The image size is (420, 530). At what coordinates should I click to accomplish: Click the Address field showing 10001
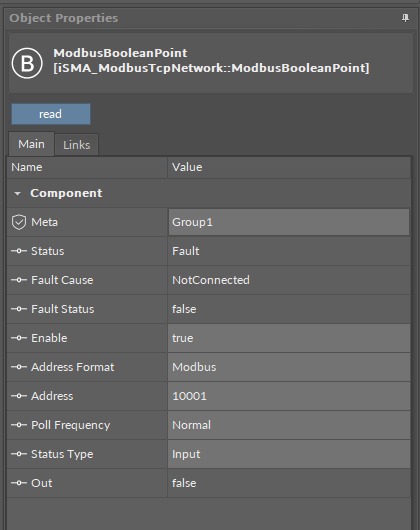tap(289, 396)
